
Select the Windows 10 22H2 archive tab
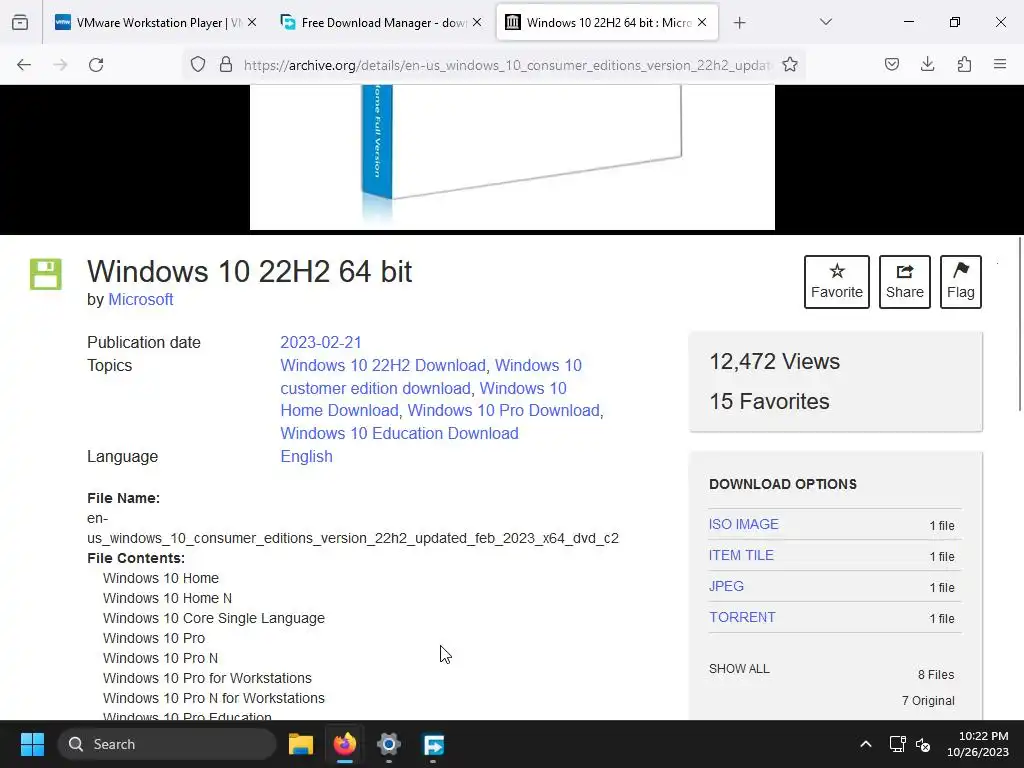[607, 22]
